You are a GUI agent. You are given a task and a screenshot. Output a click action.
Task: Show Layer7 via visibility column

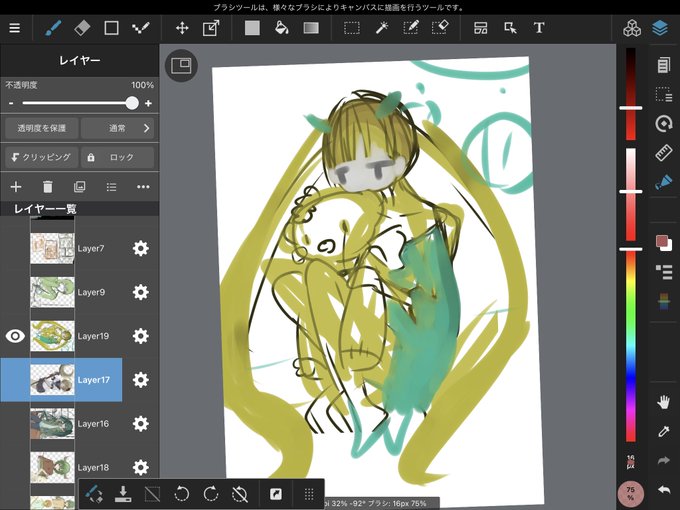click(x=15, y=248)
